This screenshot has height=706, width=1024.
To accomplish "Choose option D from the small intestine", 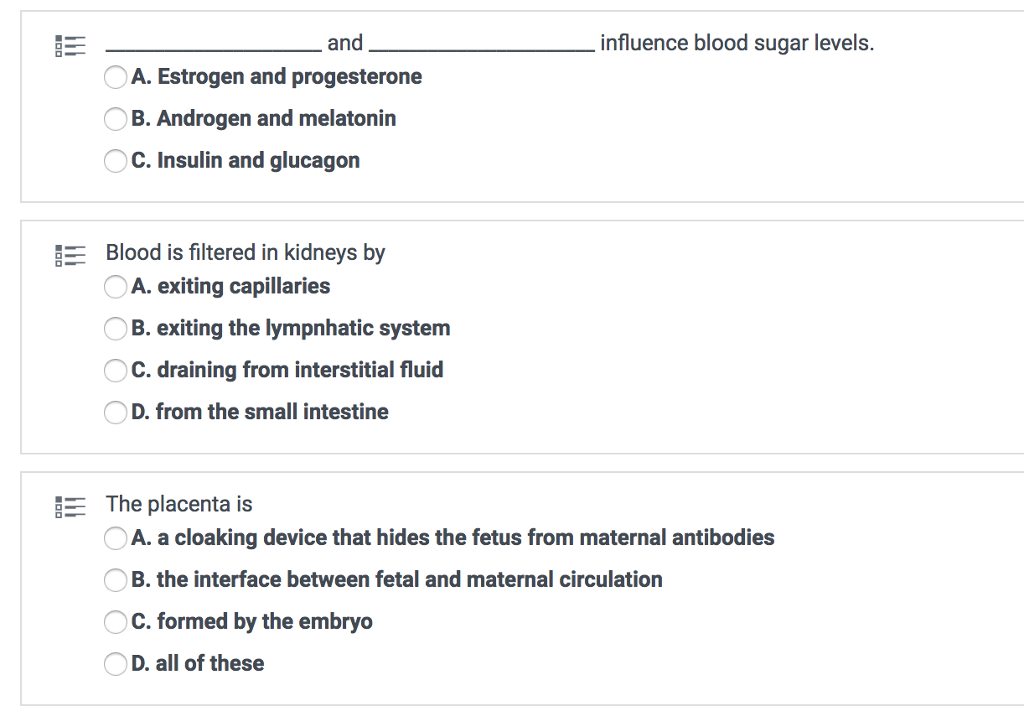I will [x=115, y=412].
